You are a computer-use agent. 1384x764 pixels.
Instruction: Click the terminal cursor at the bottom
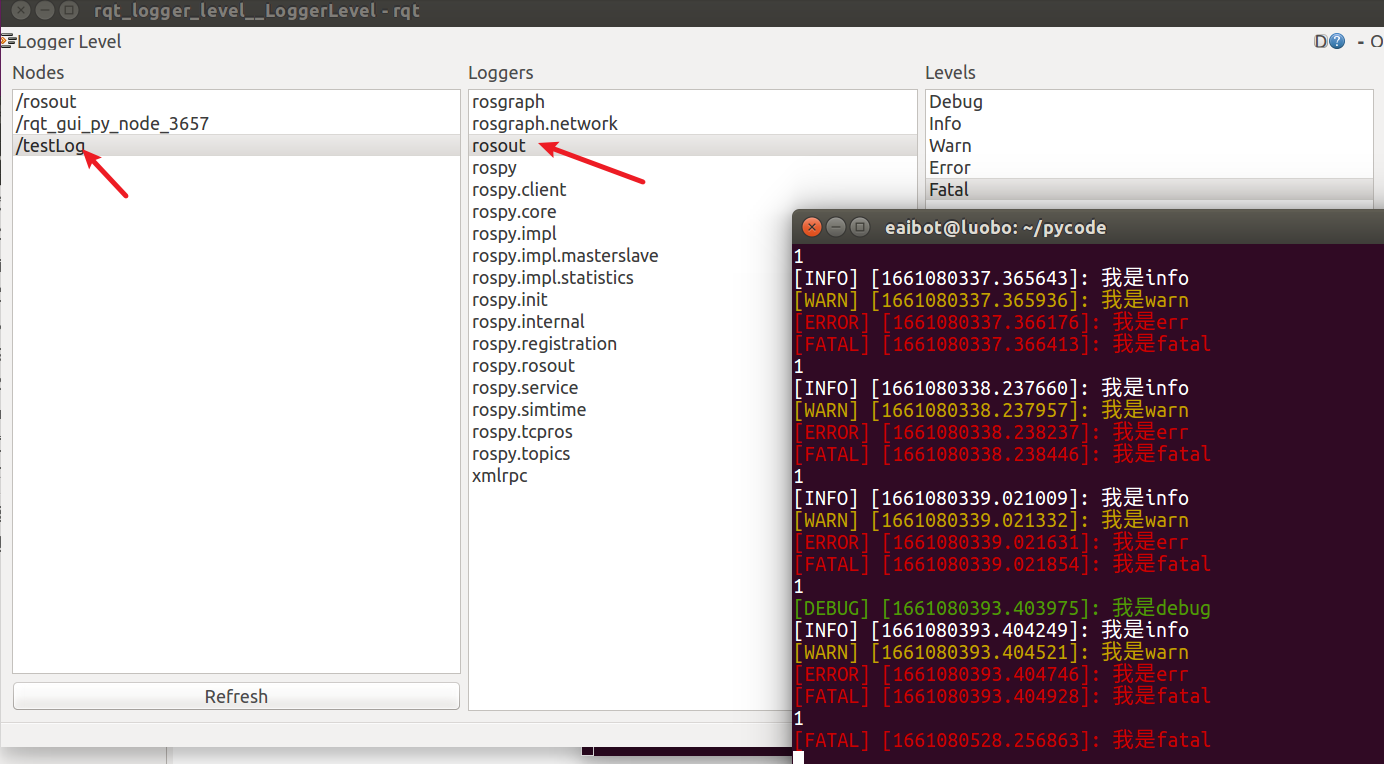click(x=798, y=757)
